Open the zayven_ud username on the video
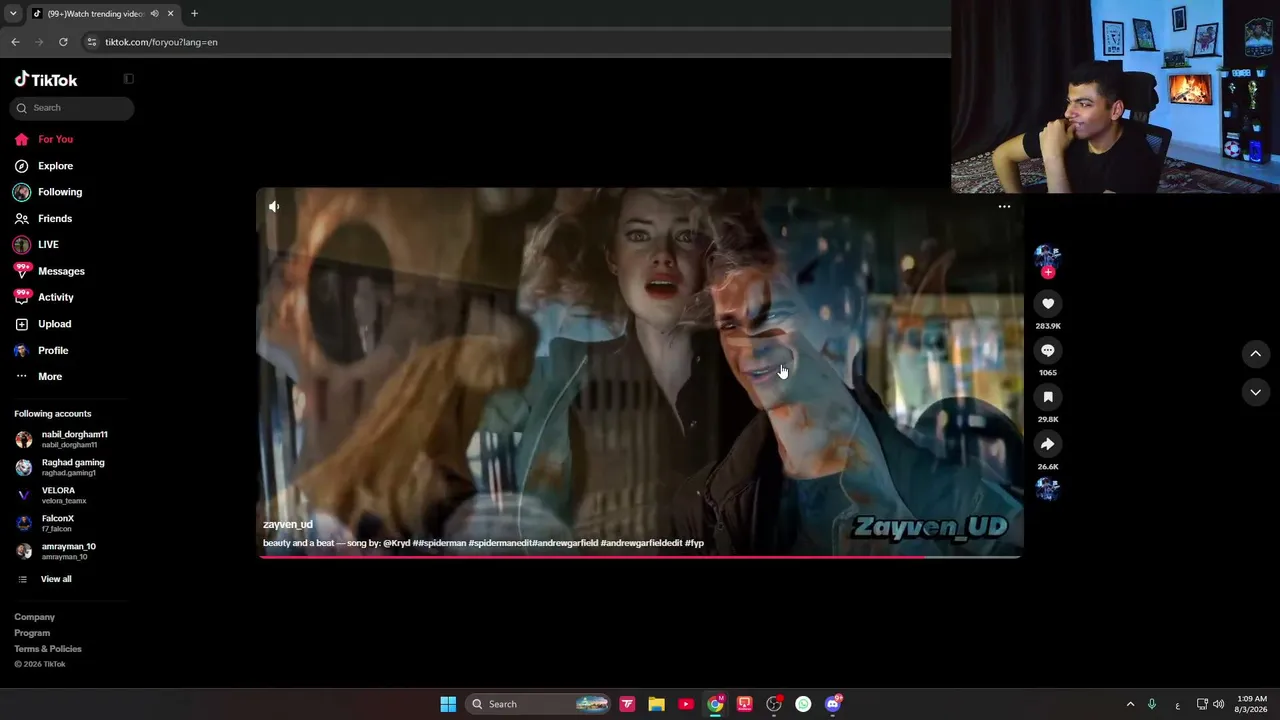1280x720 pixels. click(288, 524)
